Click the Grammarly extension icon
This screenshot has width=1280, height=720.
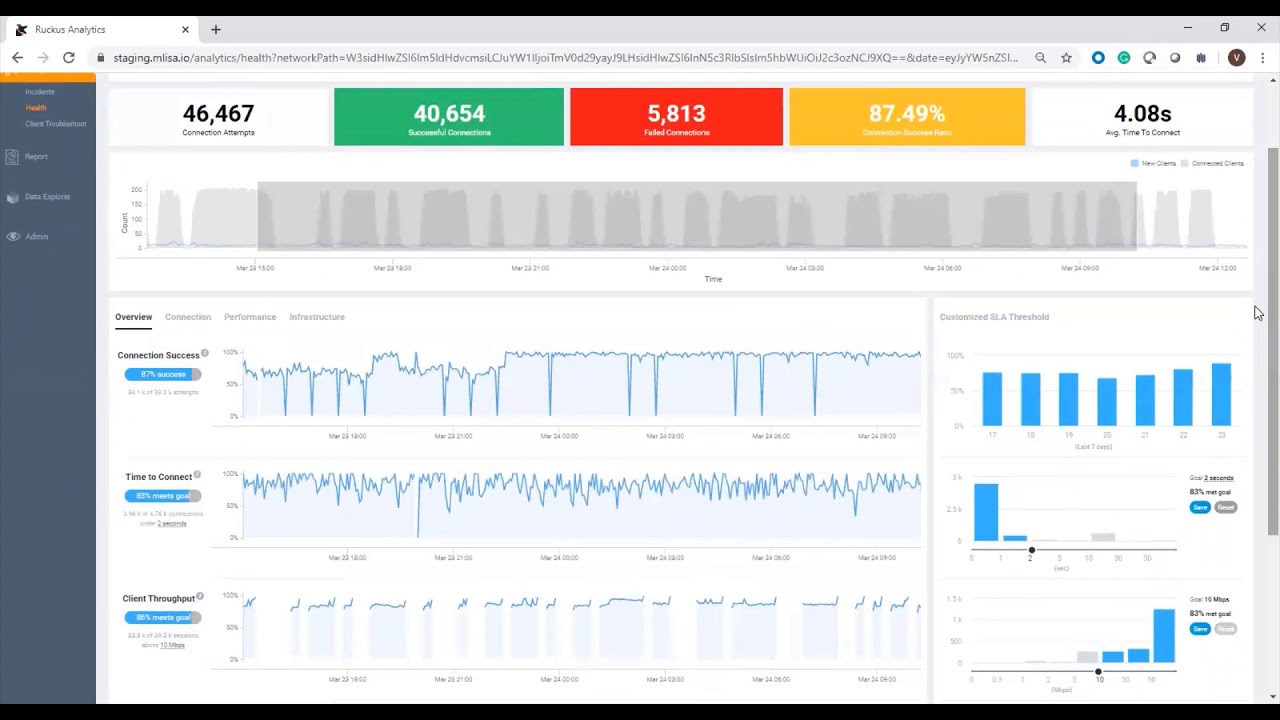point(1125,58)
